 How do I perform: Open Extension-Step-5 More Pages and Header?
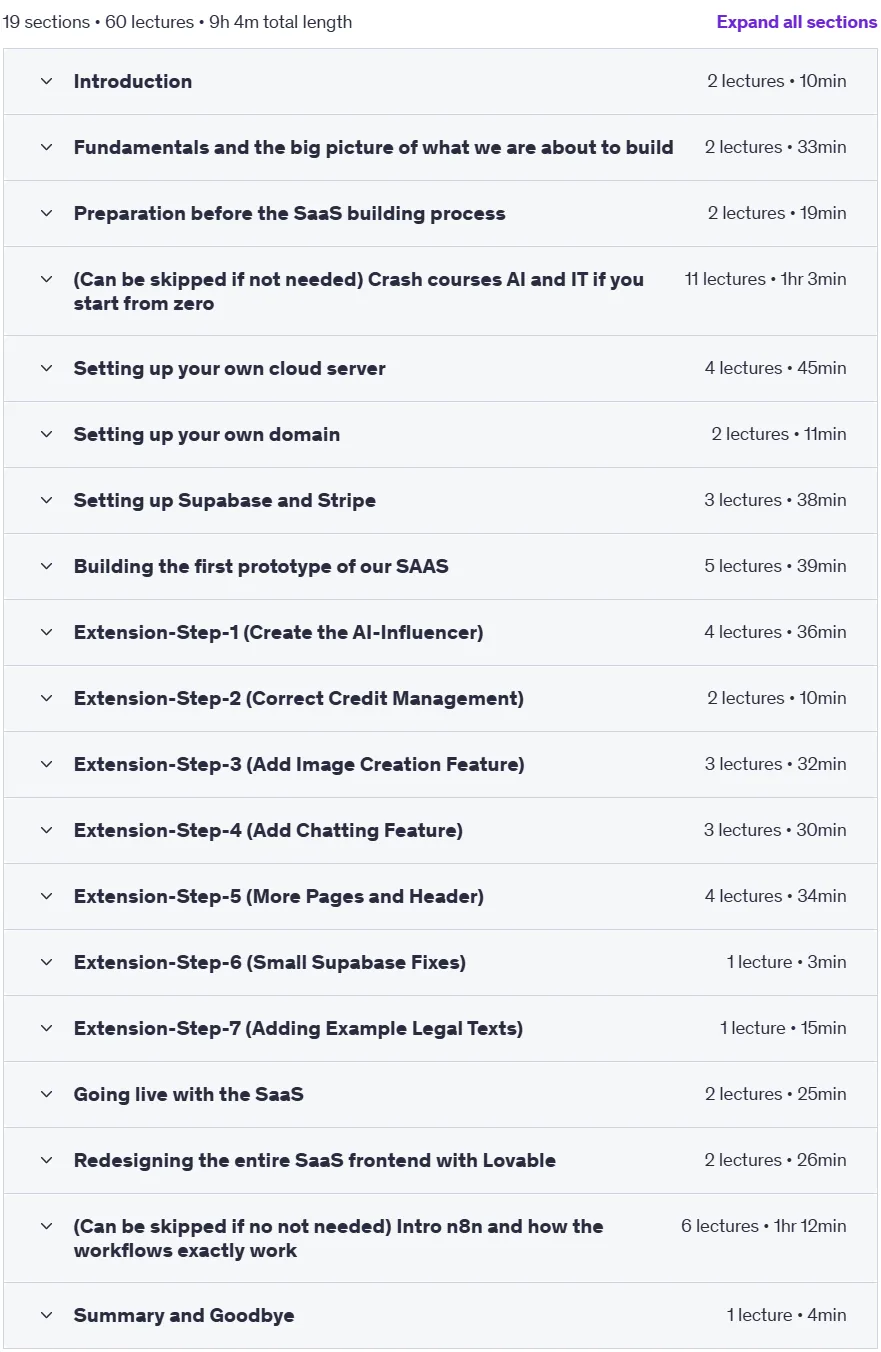coord(440,896)
